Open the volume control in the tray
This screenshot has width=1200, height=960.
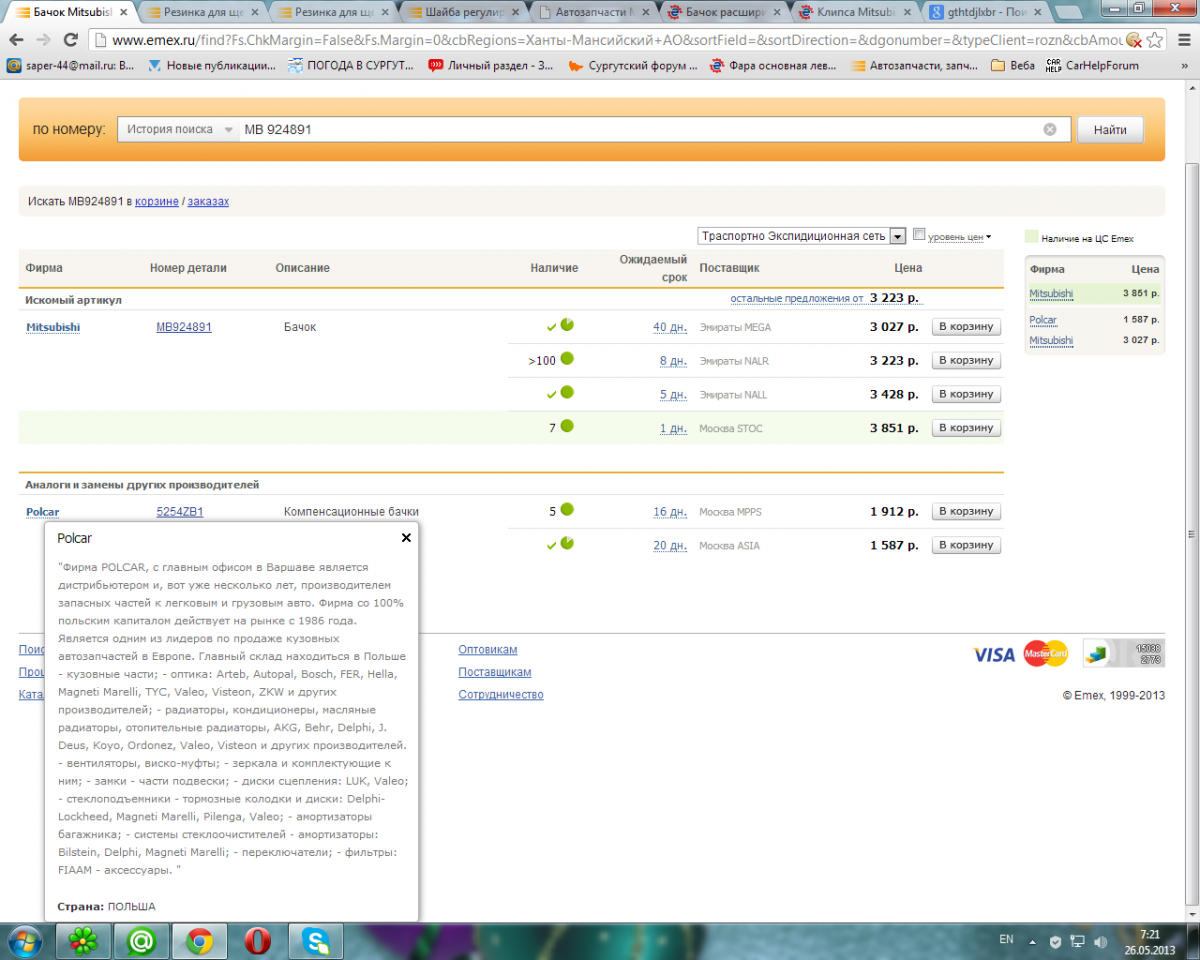(1100, 942)
